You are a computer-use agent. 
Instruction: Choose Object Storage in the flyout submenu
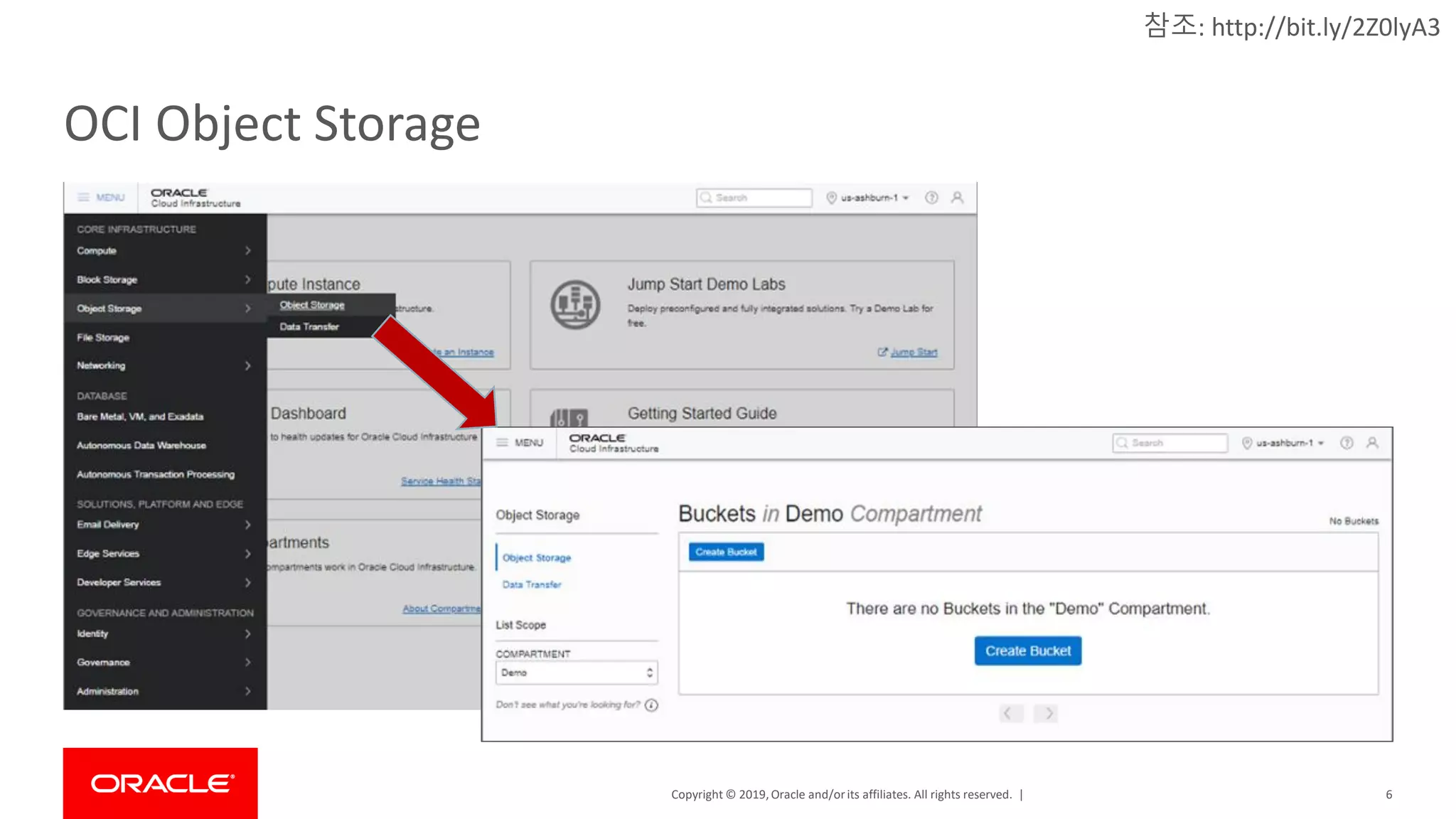pos(312,305)
